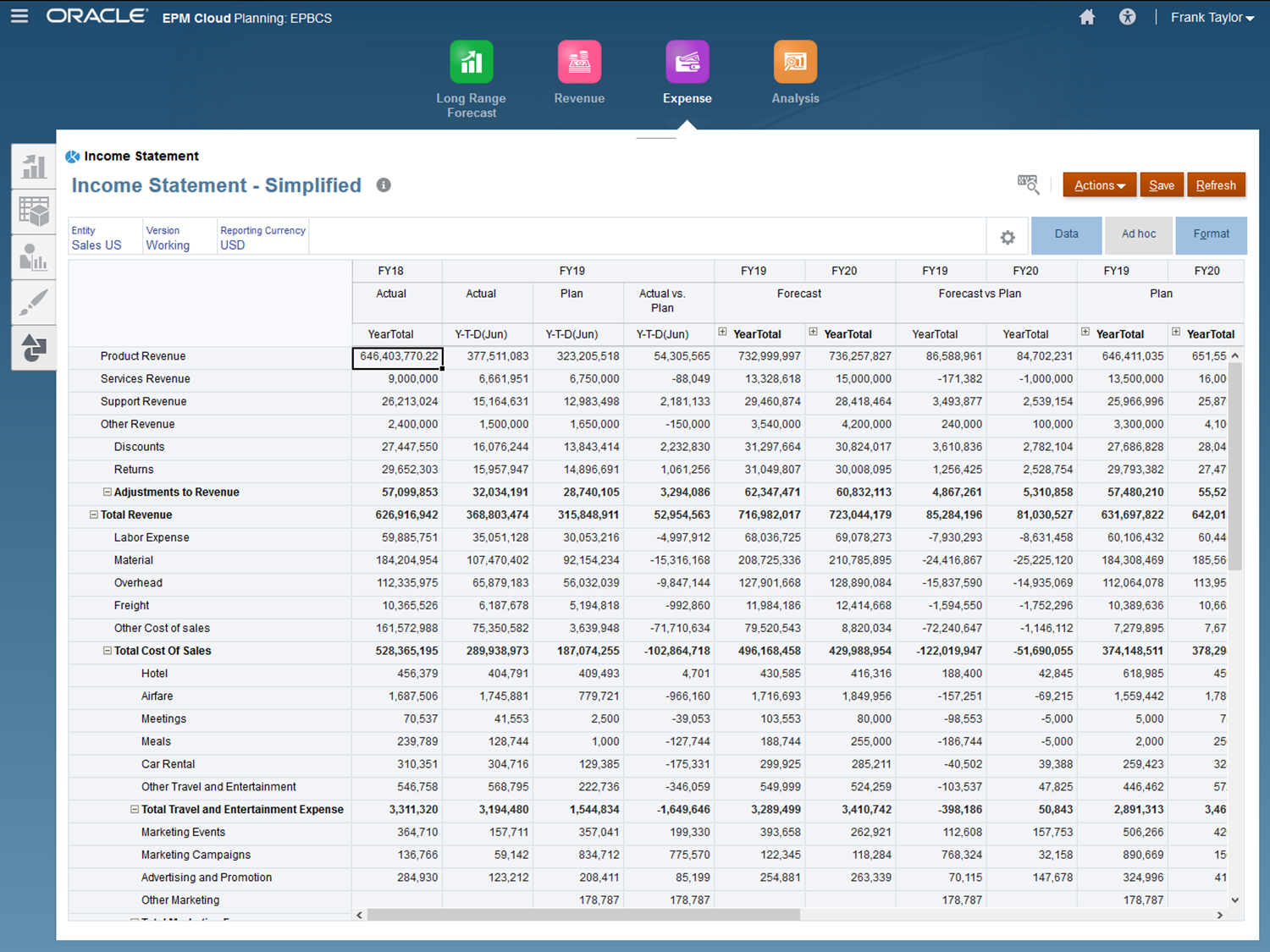
Task: Open the Actions dropdown menu
Action: point(1099,185)
